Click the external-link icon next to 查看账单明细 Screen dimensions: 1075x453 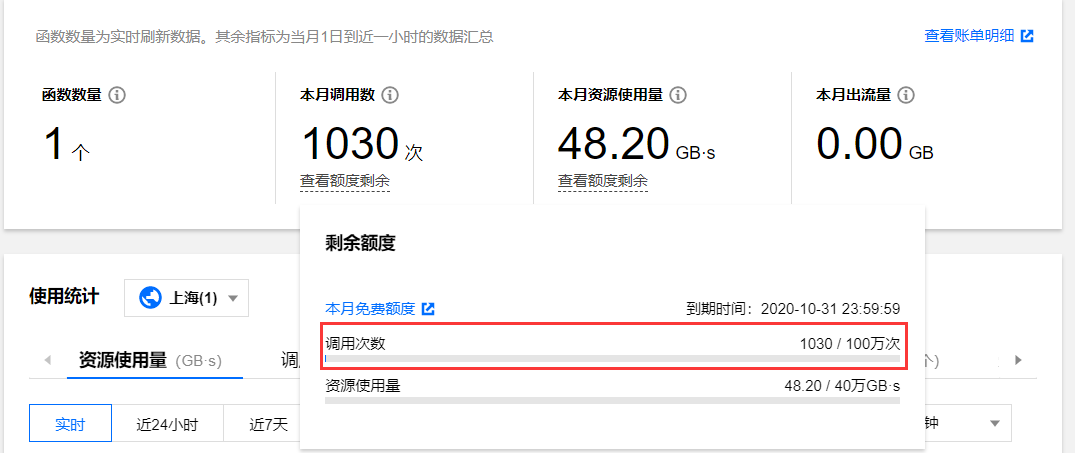(x=1026, y=36)
